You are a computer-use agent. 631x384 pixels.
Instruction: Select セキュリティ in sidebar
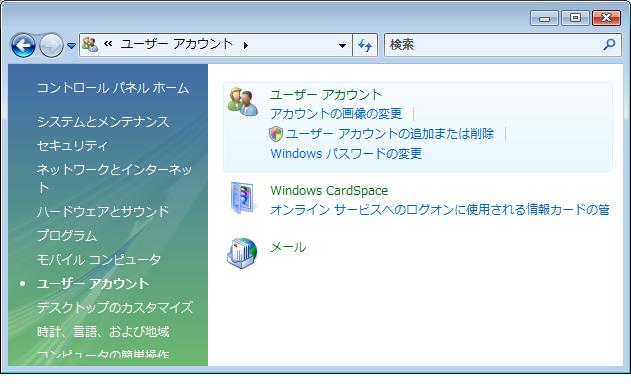[72, 145]
